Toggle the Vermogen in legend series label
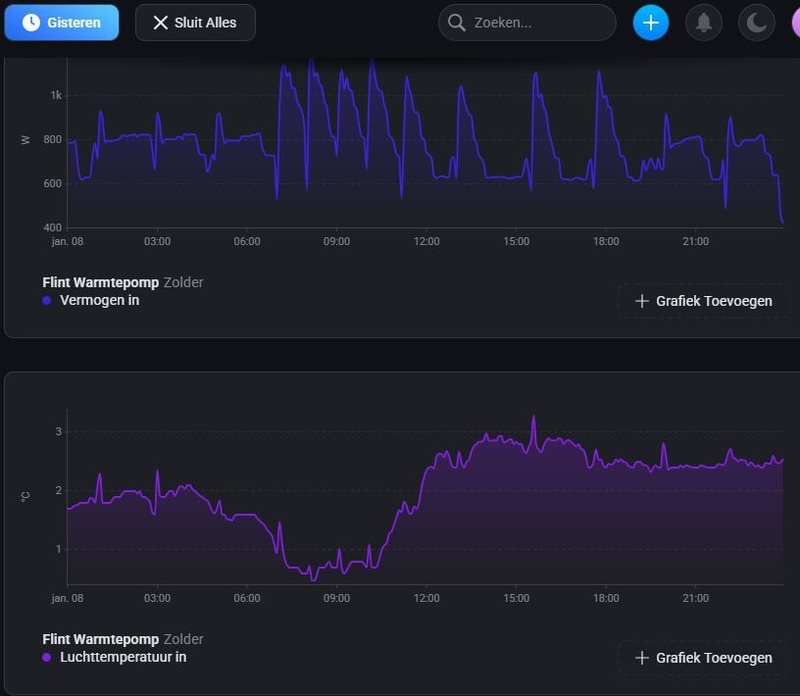 100,300
